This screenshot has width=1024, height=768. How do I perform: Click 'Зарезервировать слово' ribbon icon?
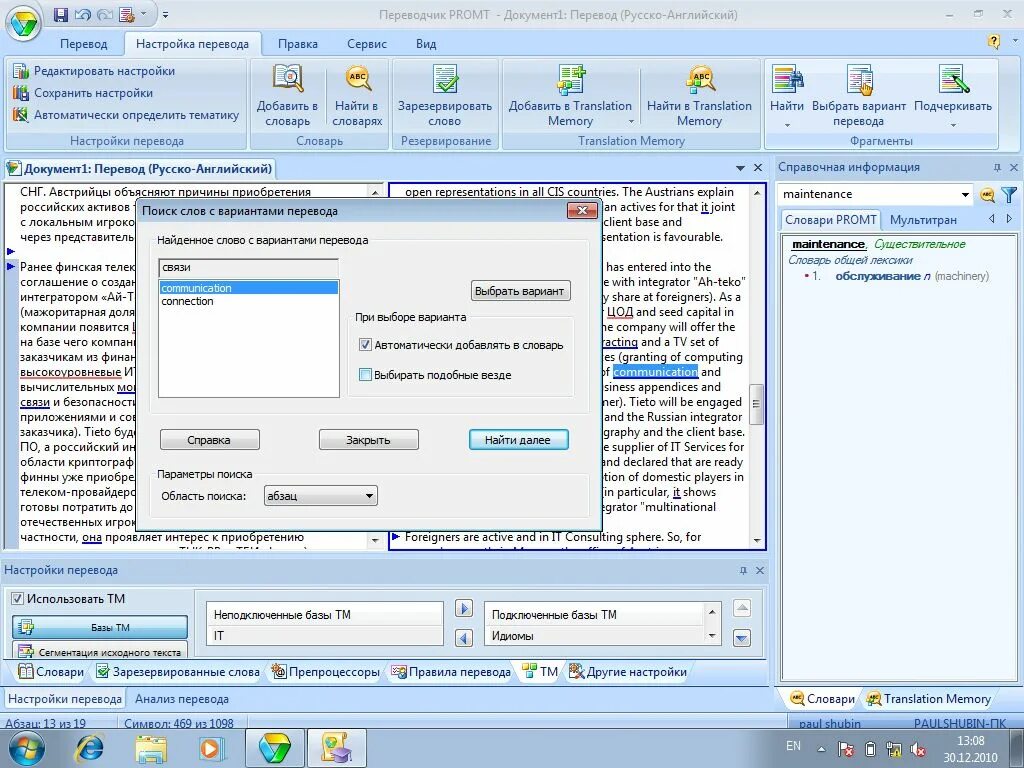pos(445,95)
